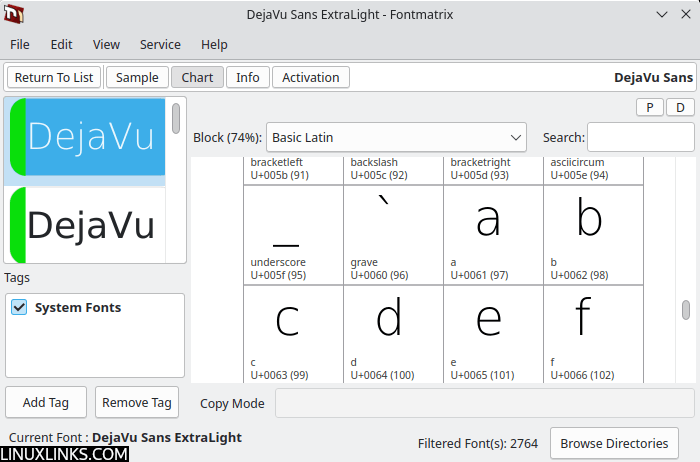Click the window roll-down chevron in title bar
The image size is (700, 462).
click(x=662, y=14)
